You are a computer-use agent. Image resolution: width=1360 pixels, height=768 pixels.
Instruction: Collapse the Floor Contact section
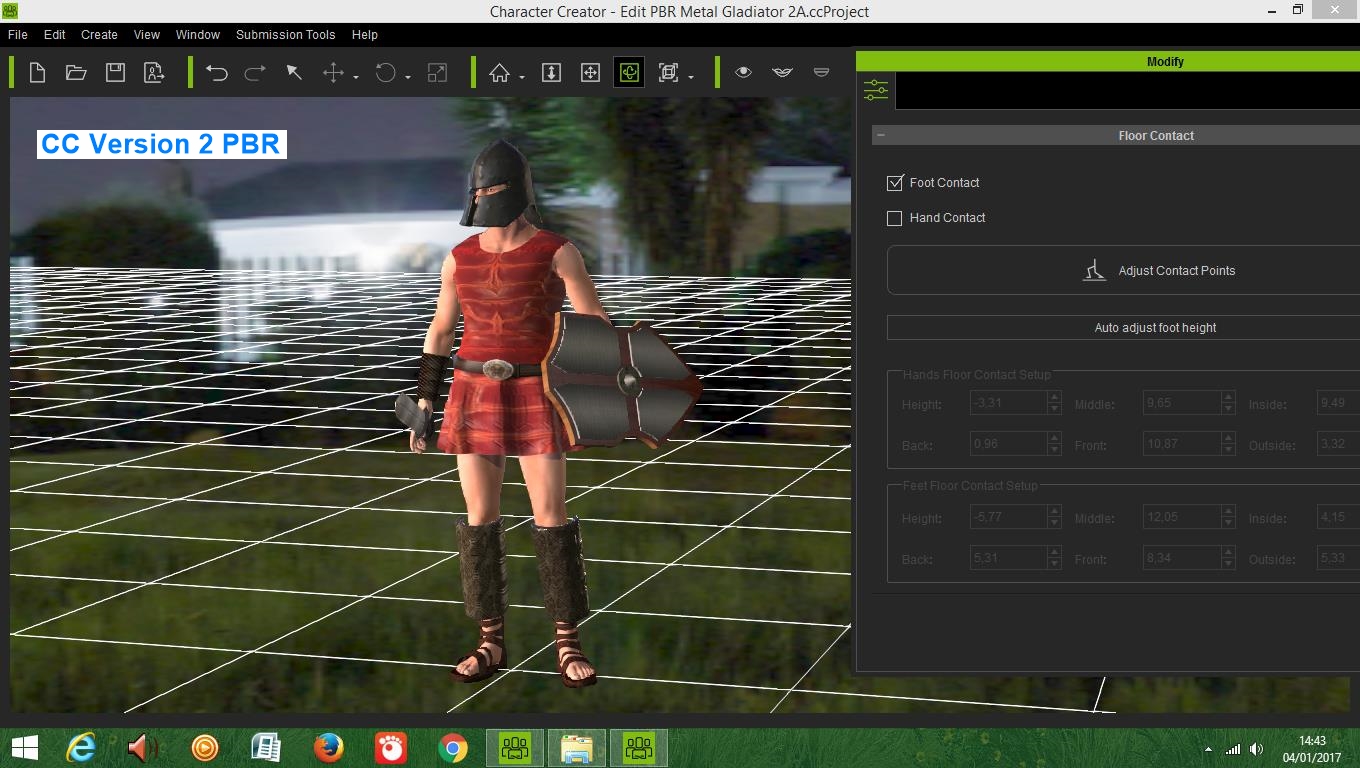pyautogui.click(x=881, y=135)
